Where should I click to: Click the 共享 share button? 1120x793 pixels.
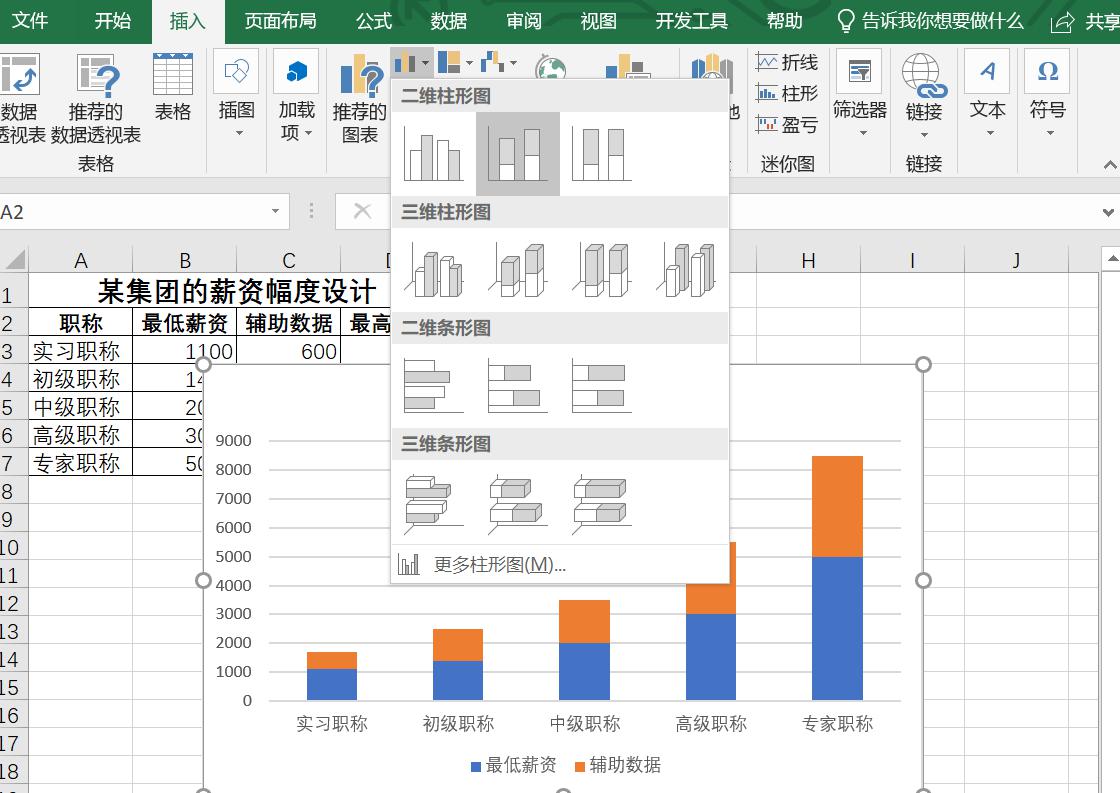click(1085, 22)
